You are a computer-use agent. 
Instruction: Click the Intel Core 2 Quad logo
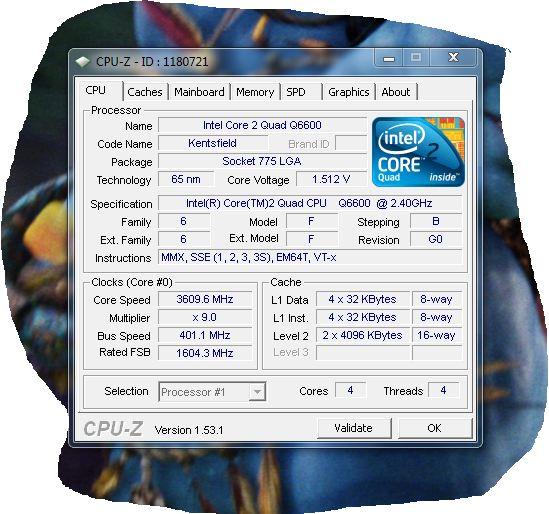418,152
